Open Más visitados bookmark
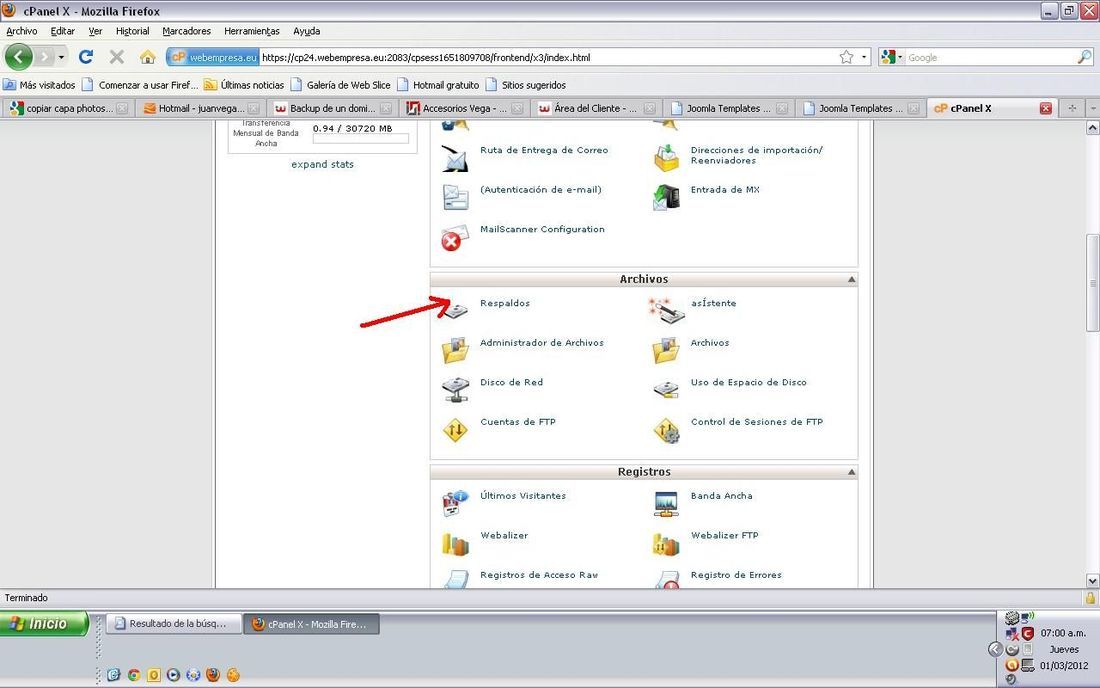The width and height of the screenshot is (1100, 688). [39, 85]
